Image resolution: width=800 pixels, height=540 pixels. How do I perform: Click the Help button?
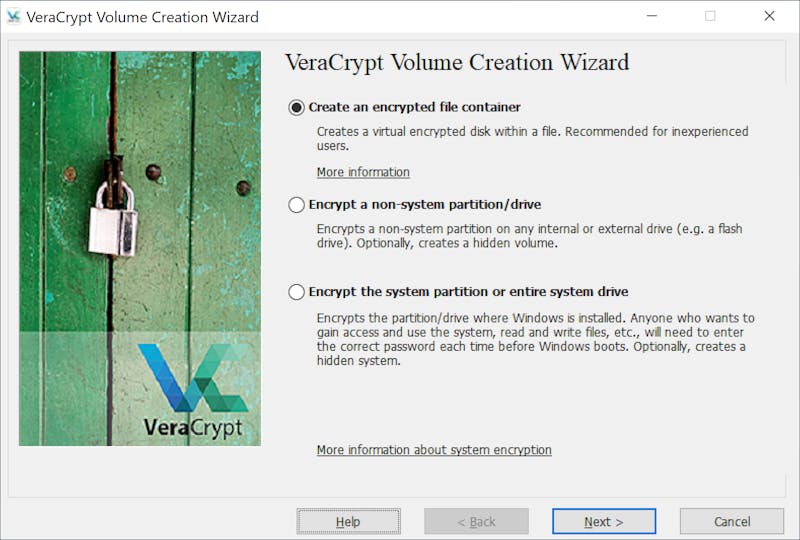coord(348,522)
